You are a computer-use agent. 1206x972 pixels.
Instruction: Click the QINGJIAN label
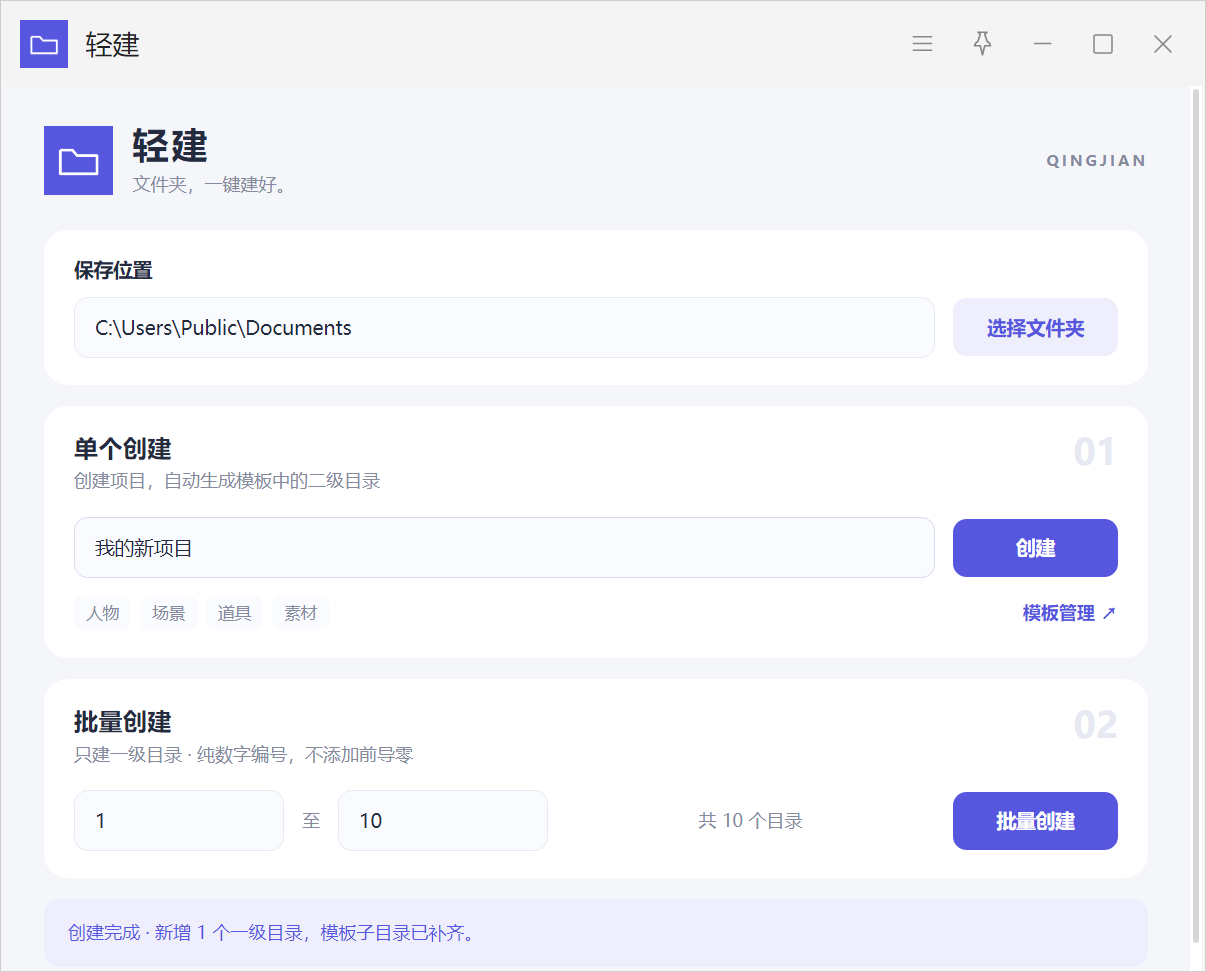coord(1096,161)
